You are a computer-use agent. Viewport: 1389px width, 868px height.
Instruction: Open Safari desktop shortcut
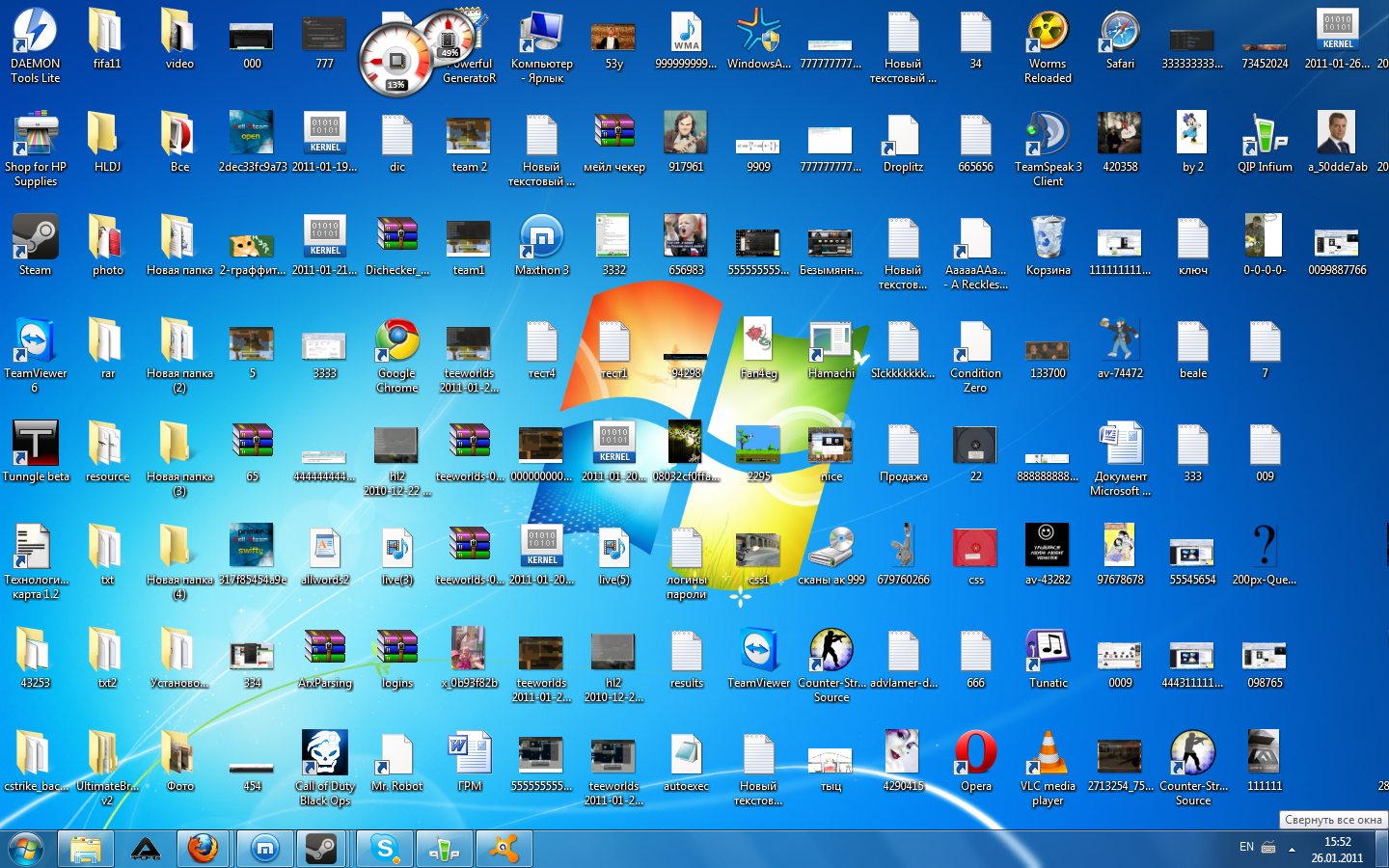[x=1121, y=39]
